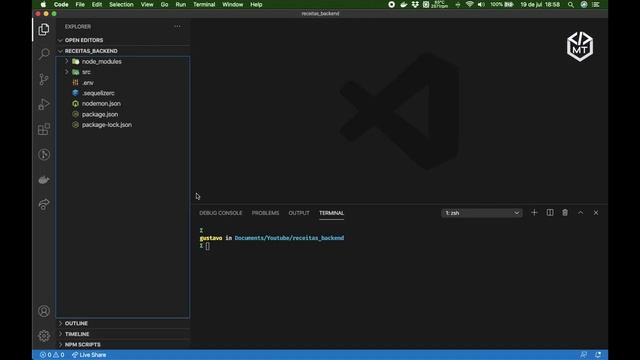Select the Terminal tab

[x=331, y=213]
